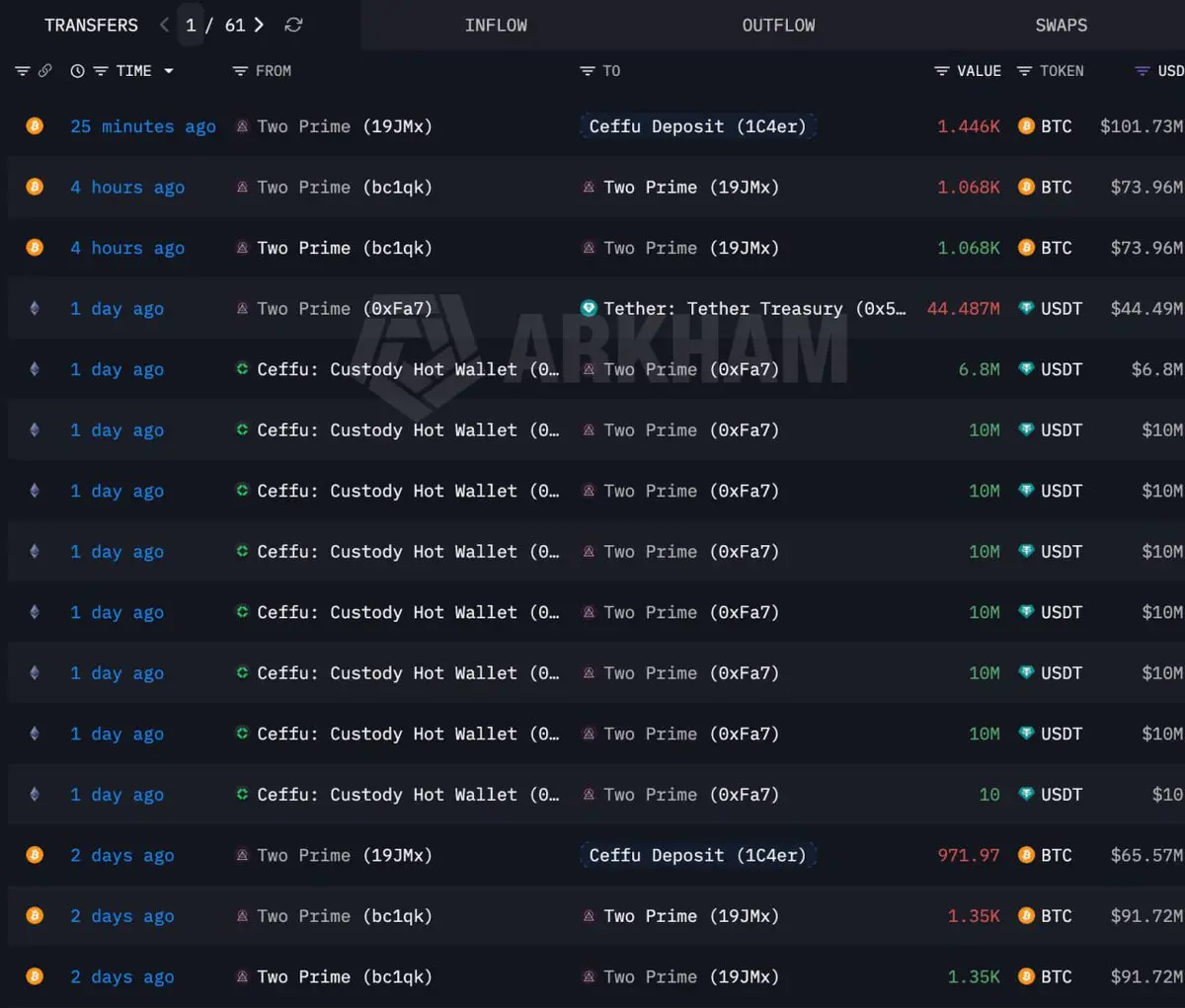1185x1008 pixels.
Task: Go to next transfers page
Action: tap(259, 25)
